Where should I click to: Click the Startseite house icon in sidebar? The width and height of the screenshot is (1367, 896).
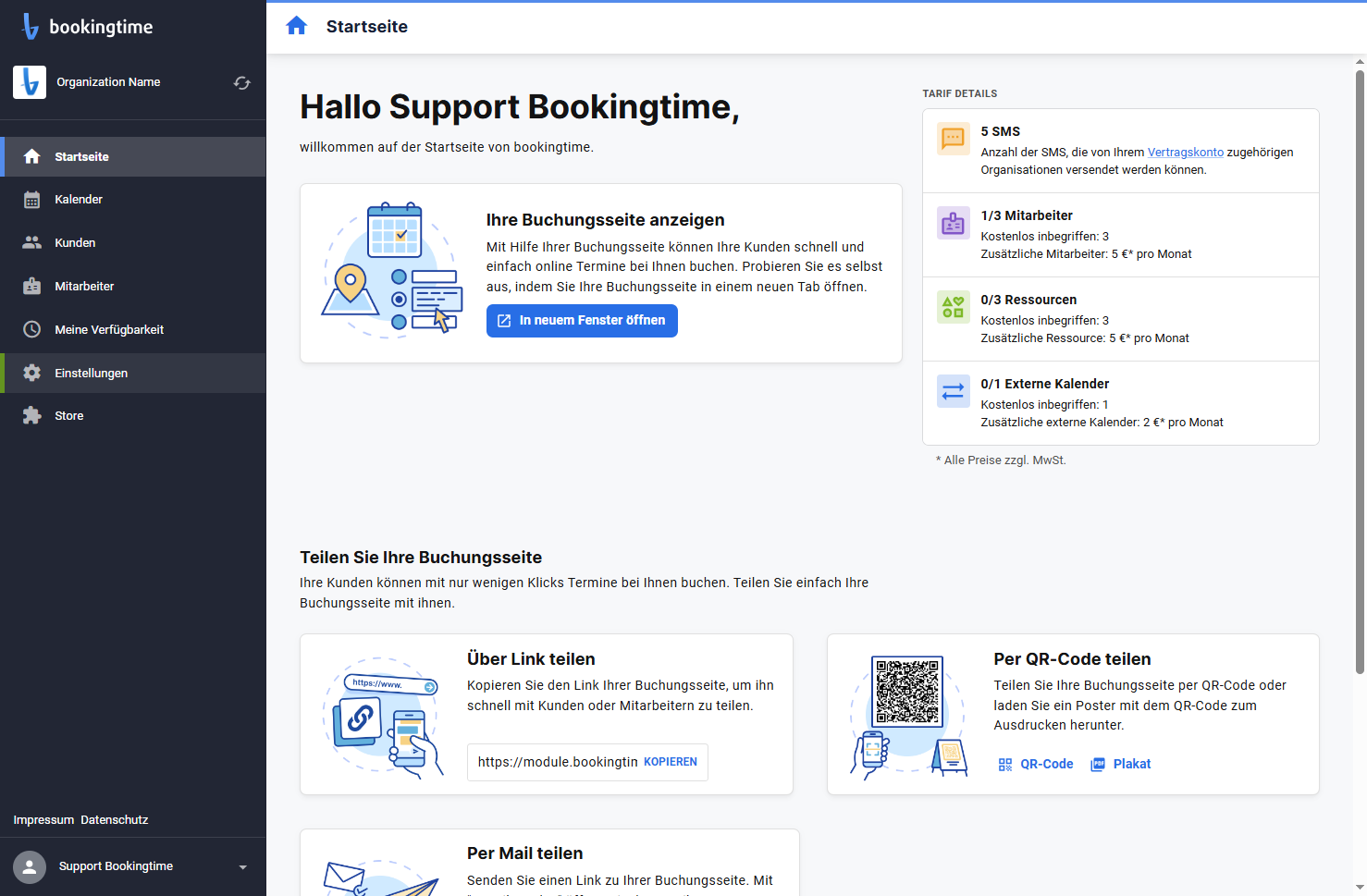32,156
